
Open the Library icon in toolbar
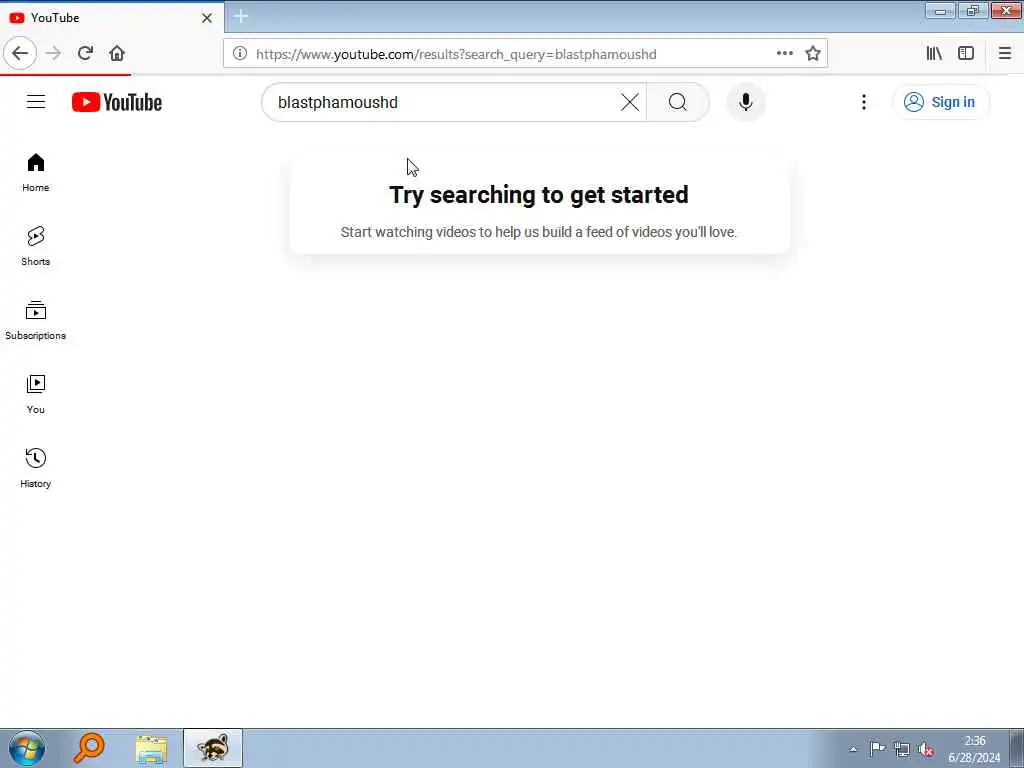coord(934,54)
